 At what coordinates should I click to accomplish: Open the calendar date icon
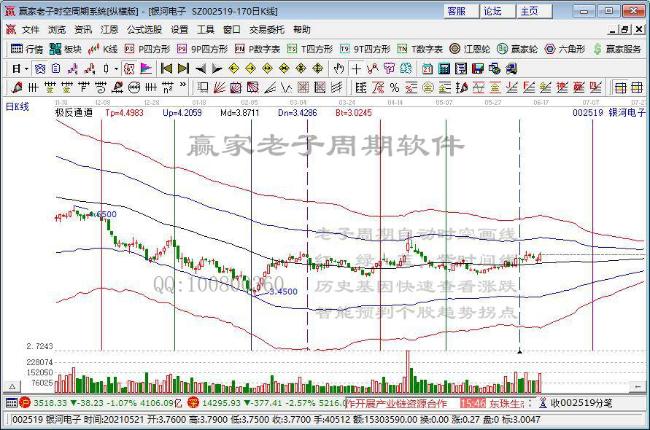tap(427, 68)
